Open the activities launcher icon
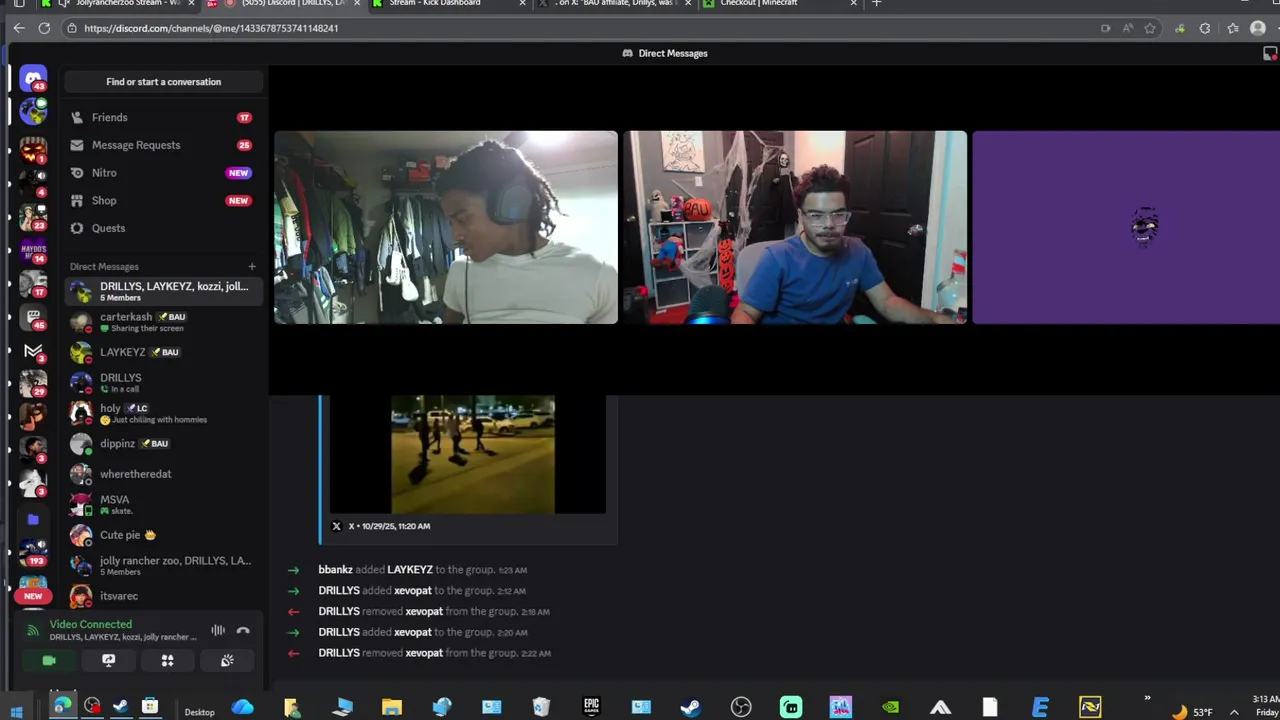Screen dimensions: 1280x720 point(167,660)
